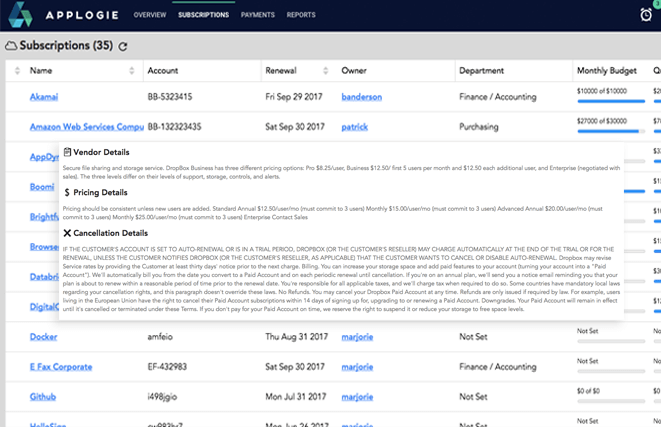Open the Overview tab
The width and height of the screenshot is (661, 427).
click(150, 15)
